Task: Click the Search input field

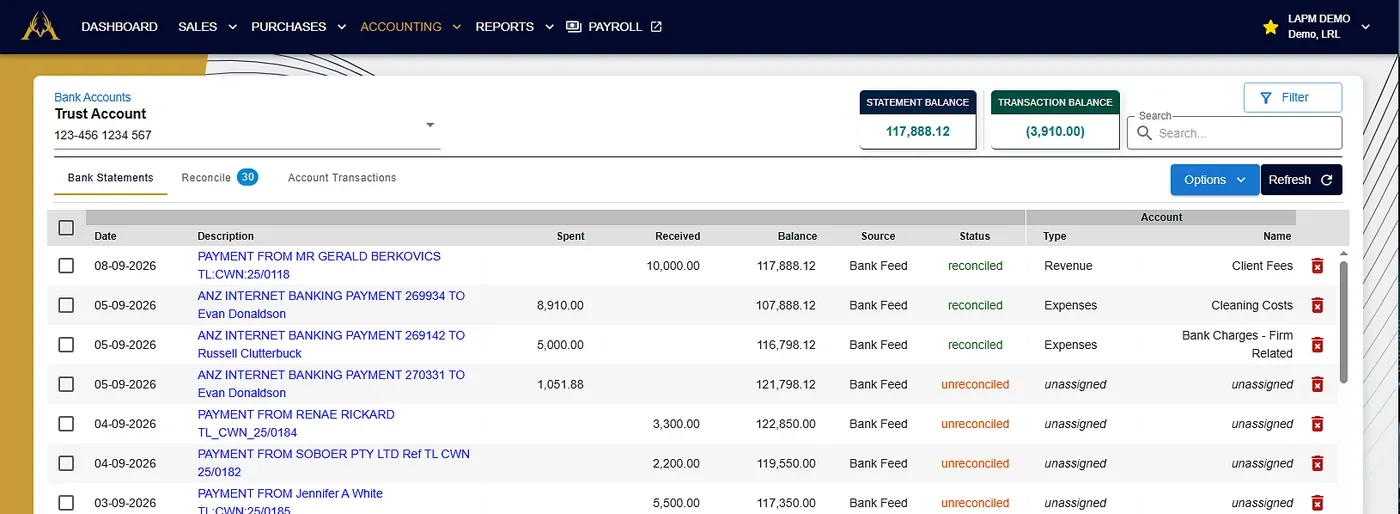Action: pyautogui.click(x=1234, y=133)
